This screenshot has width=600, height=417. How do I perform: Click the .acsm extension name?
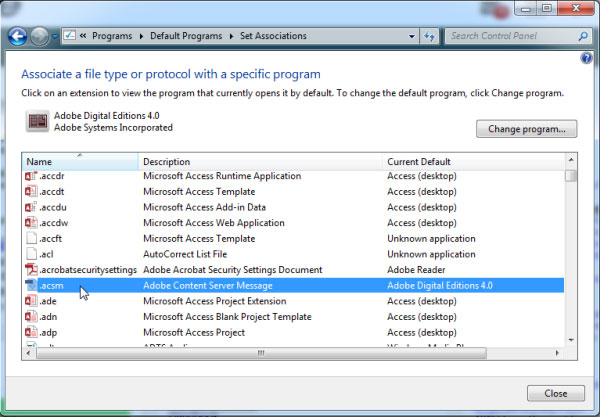(51, 286)
